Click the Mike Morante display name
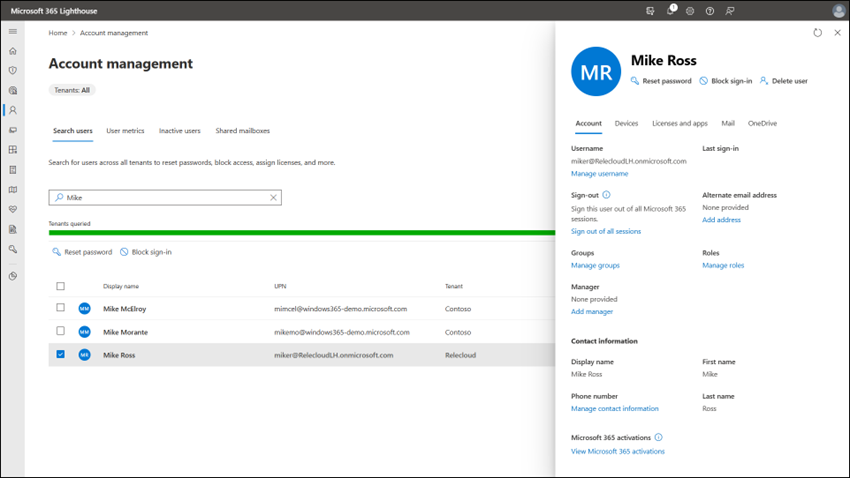 click(x=125, y=332)
